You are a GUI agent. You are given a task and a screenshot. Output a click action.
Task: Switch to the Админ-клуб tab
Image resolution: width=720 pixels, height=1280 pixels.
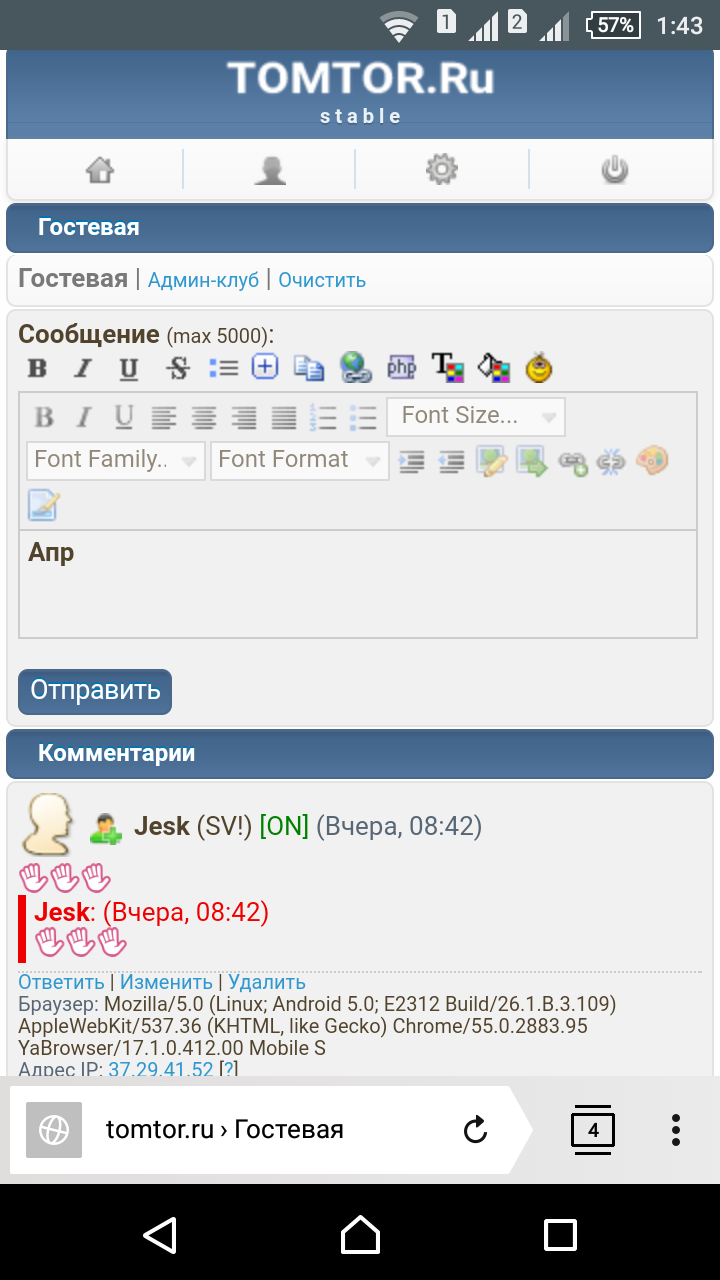pyautogui.click(x=203, y=280)
